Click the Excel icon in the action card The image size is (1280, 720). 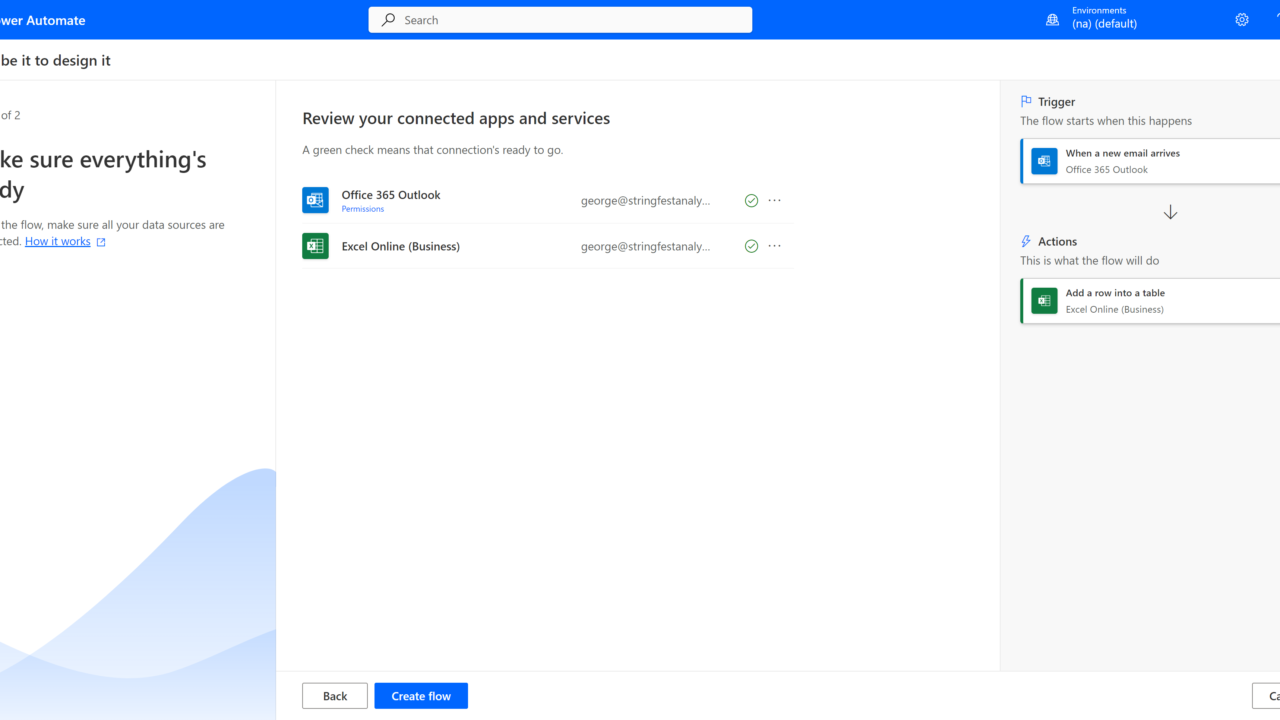click(1044, 301)
